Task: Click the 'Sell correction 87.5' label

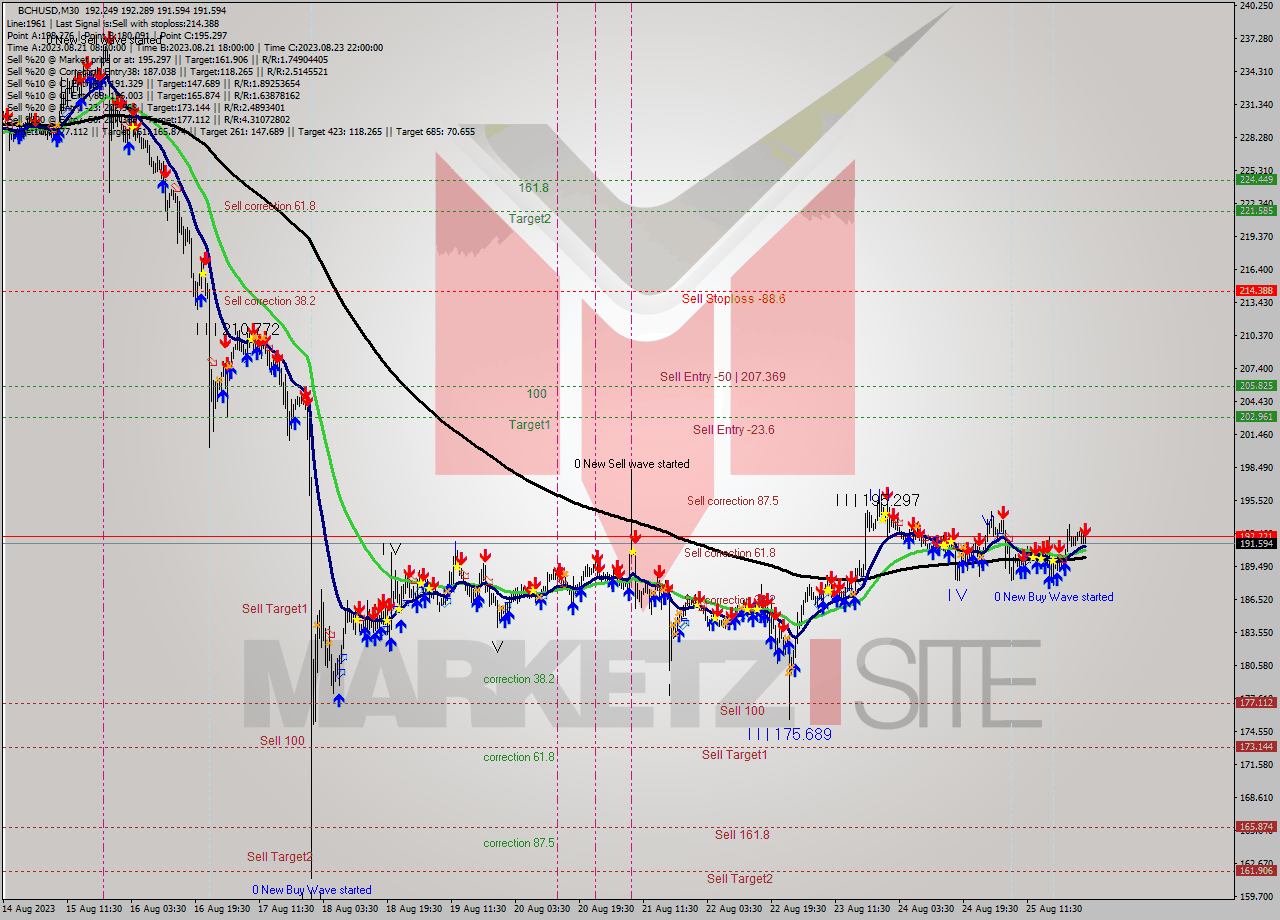Action: (732, 500)
